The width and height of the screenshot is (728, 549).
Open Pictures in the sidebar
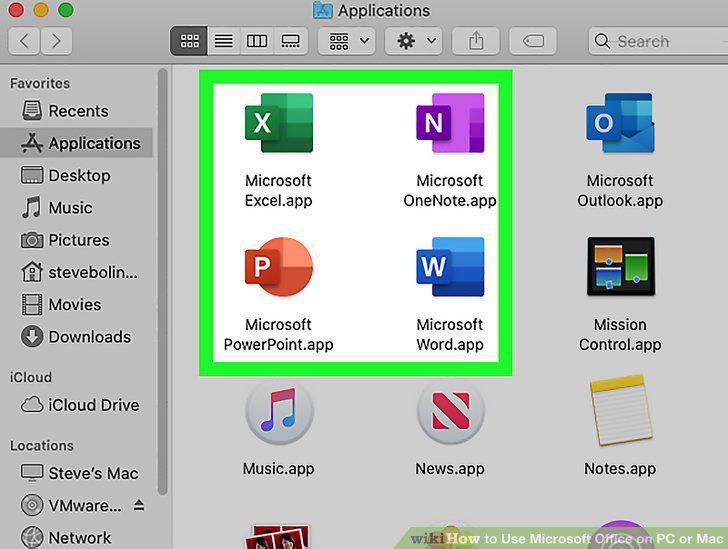click(x=77, y=240)
